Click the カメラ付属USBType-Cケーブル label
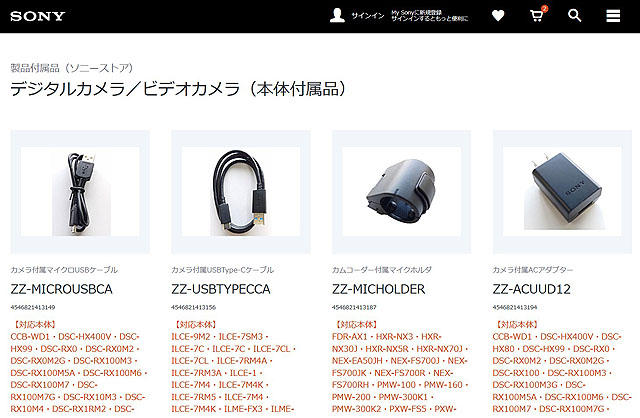 tap(223, 270)
